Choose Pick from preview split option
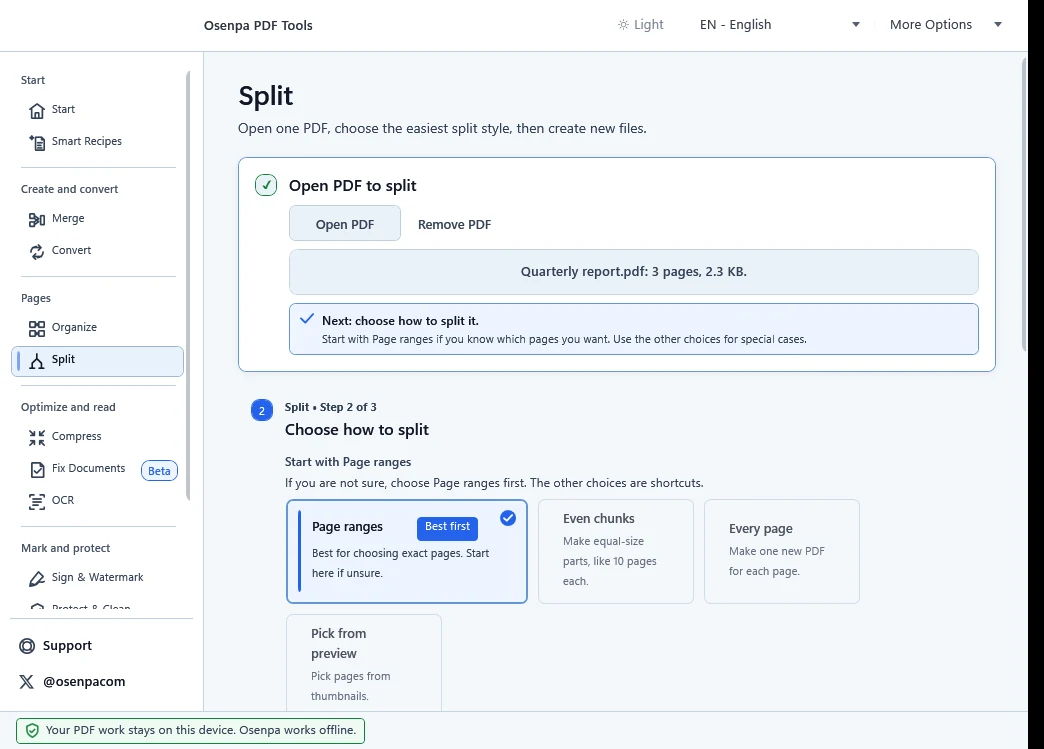 tap(364, 662)
